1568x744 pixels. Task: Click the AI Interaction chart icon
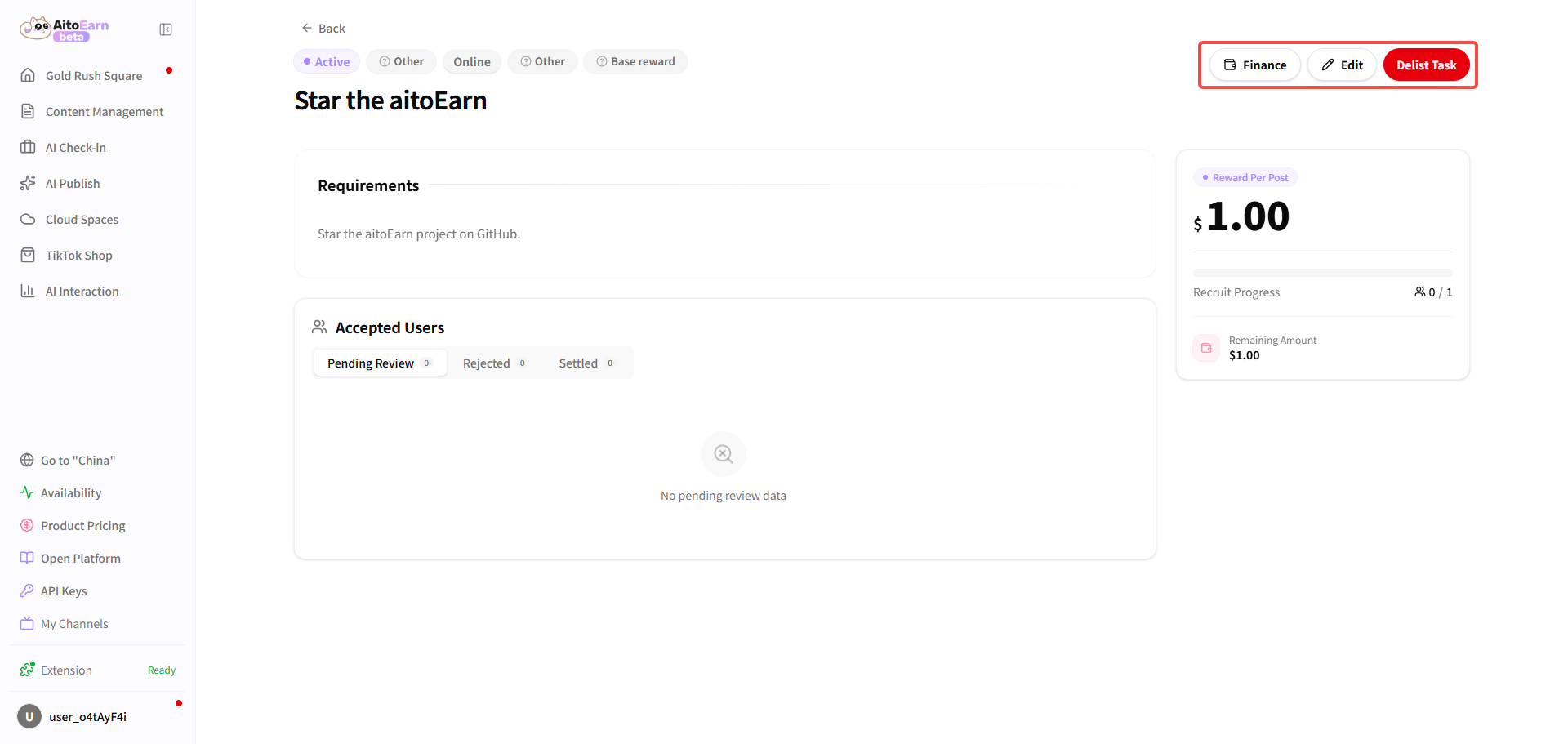(x=28, y=291)
